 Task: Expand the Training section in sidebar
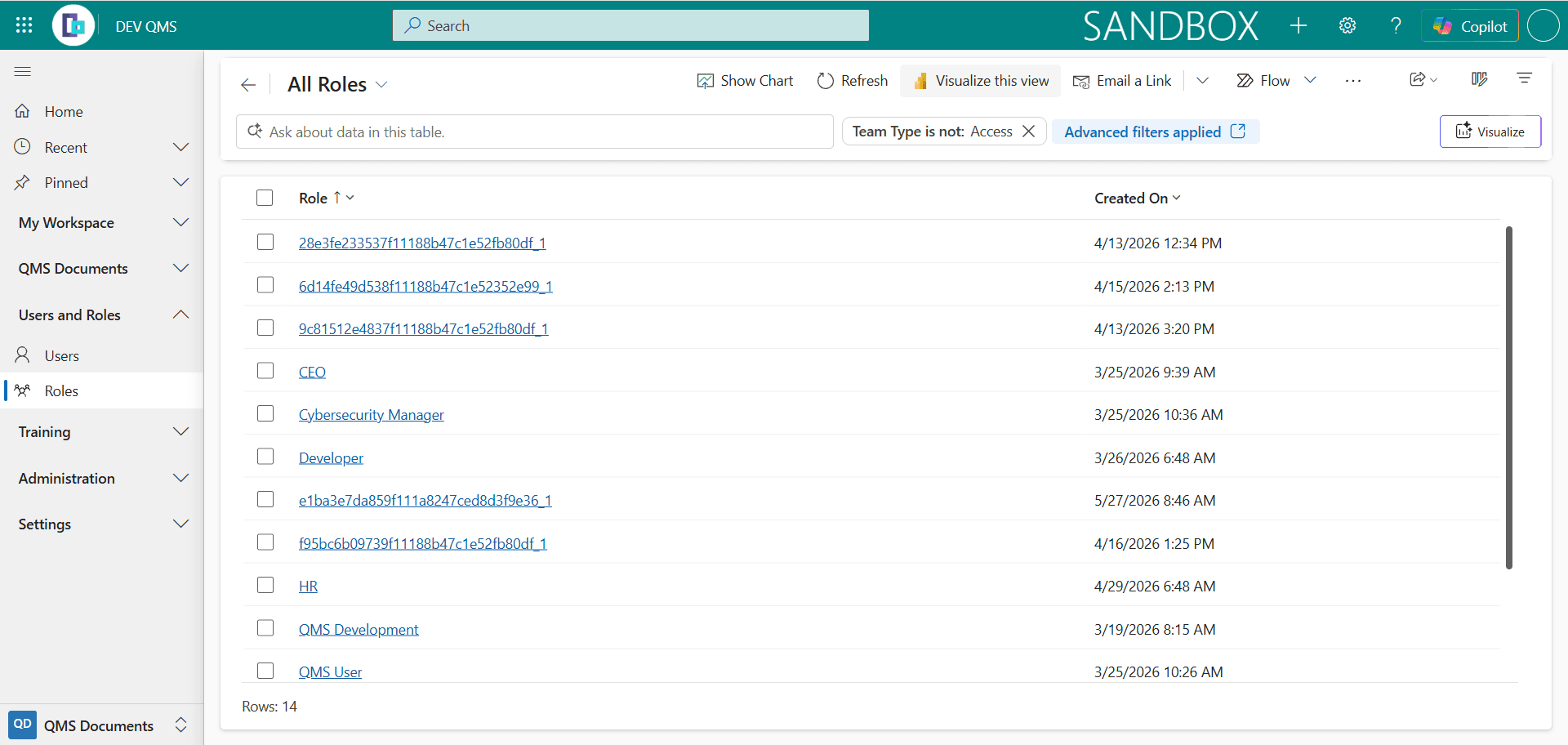coord(102,431)
